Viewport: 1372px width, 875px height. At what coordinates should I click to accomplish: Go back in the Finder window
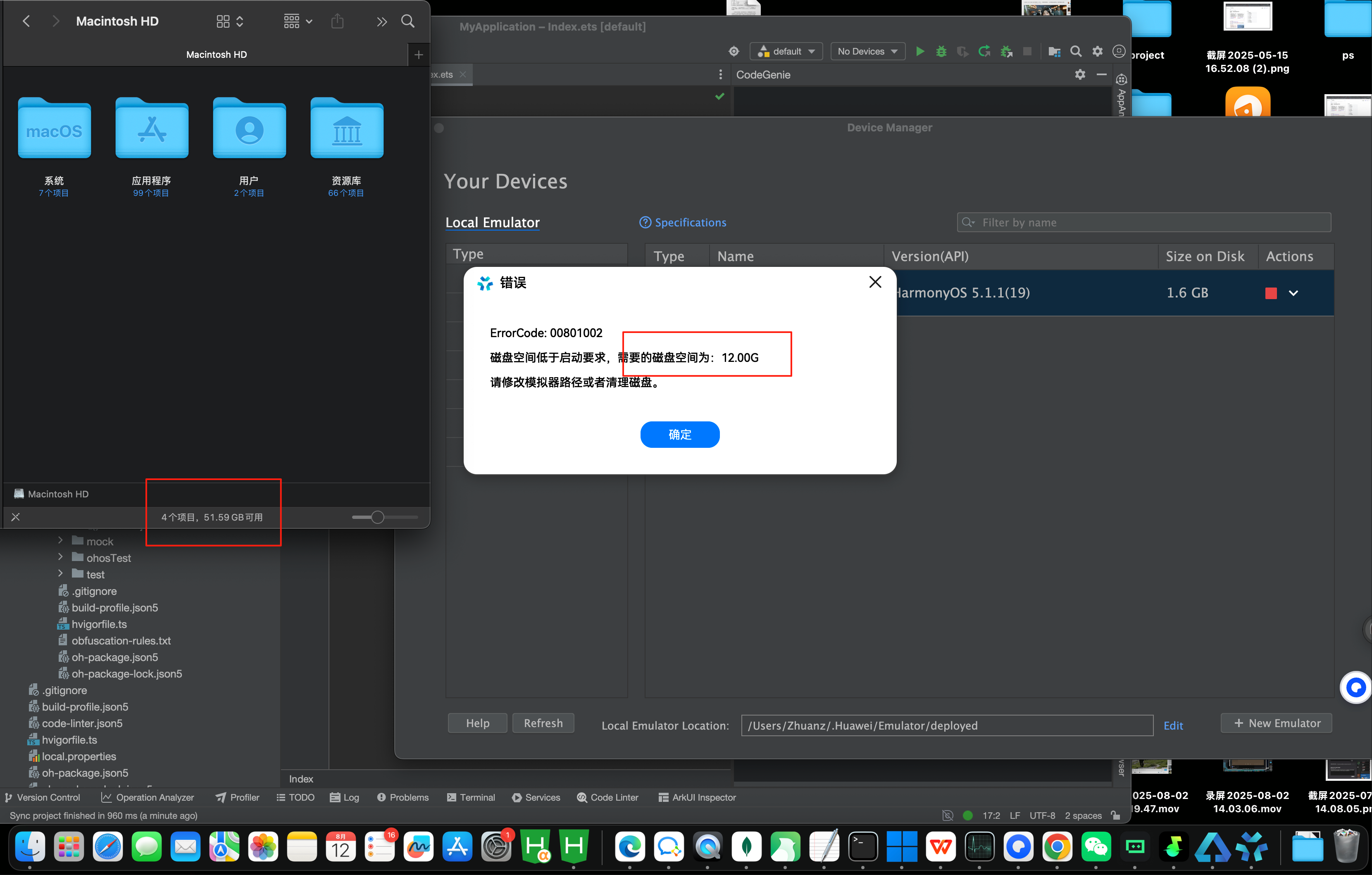click(x=26, y=21)
